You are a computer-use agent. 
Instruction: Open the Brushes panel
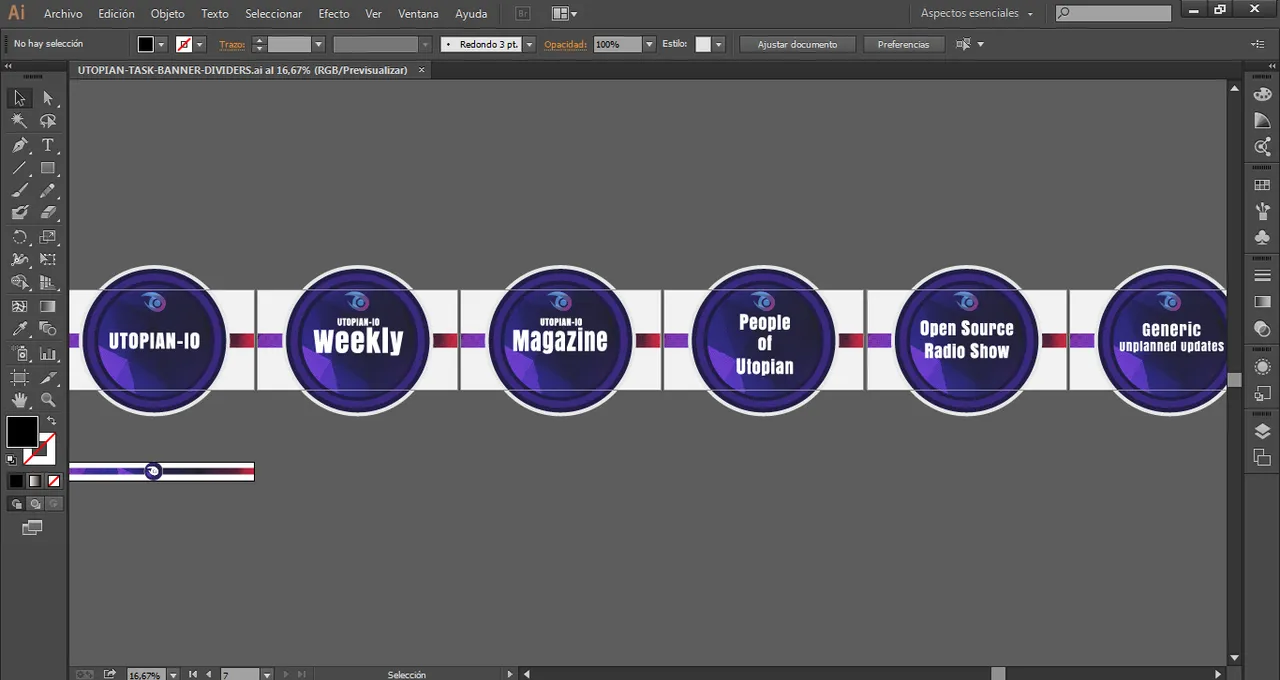pos(1262,211)
